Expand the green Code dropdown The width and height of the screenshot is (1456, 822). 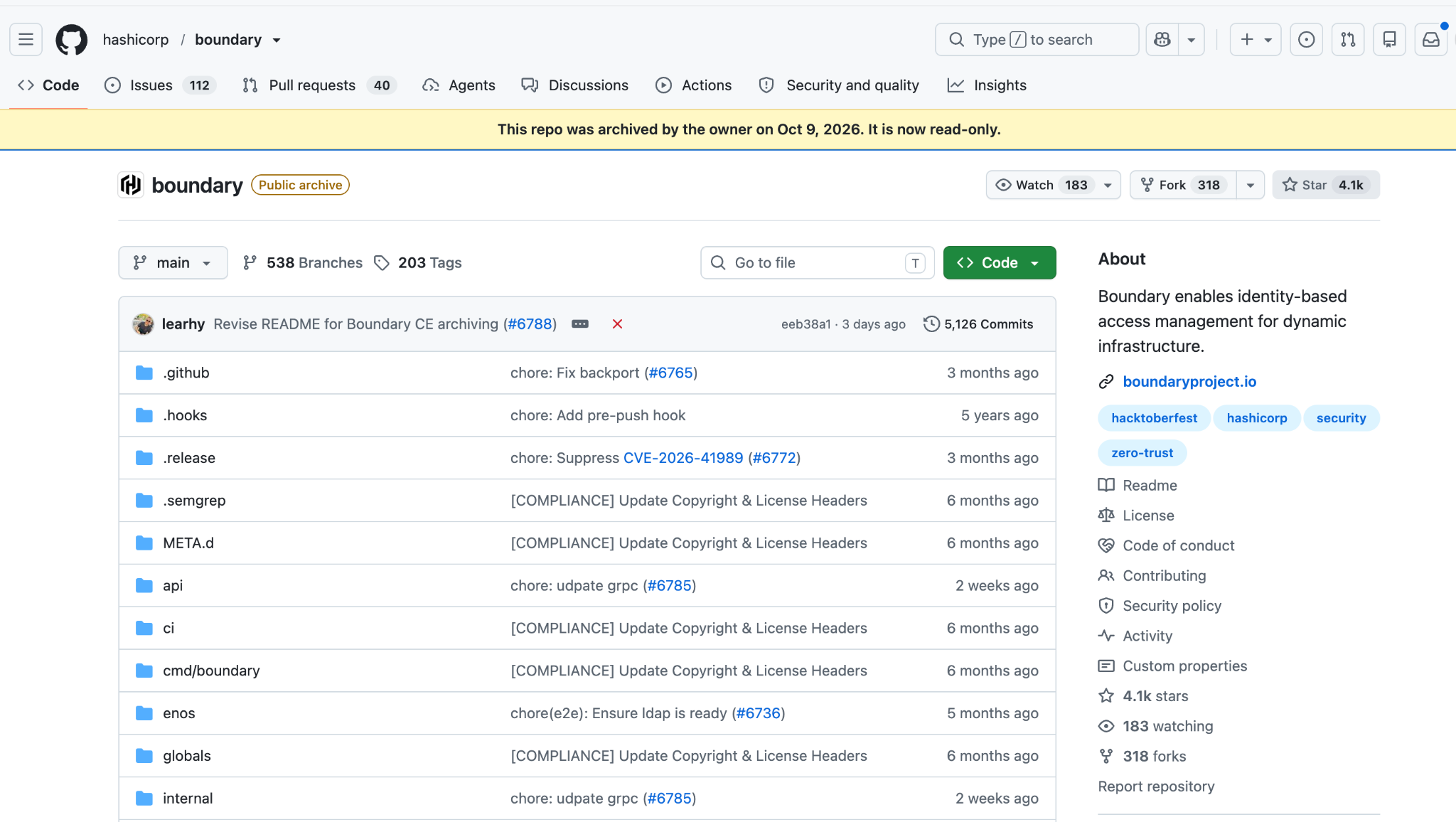1000,263
